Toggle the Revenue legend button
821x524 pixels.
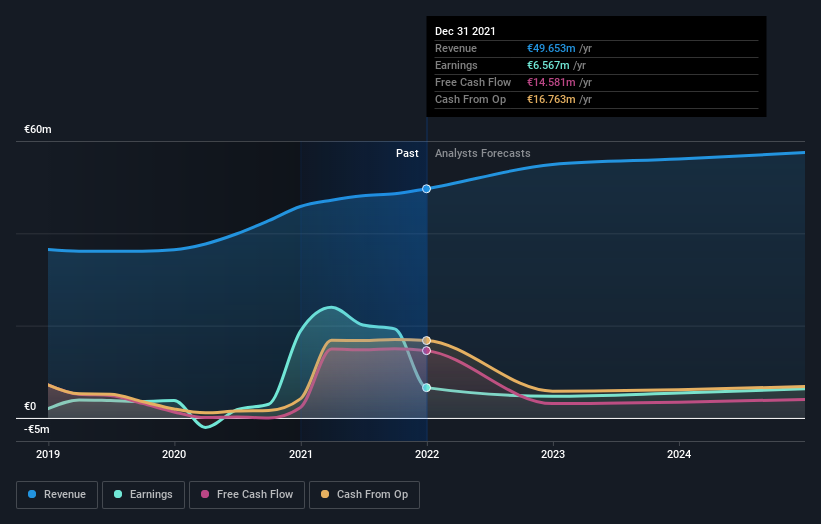tap(57, 495)
